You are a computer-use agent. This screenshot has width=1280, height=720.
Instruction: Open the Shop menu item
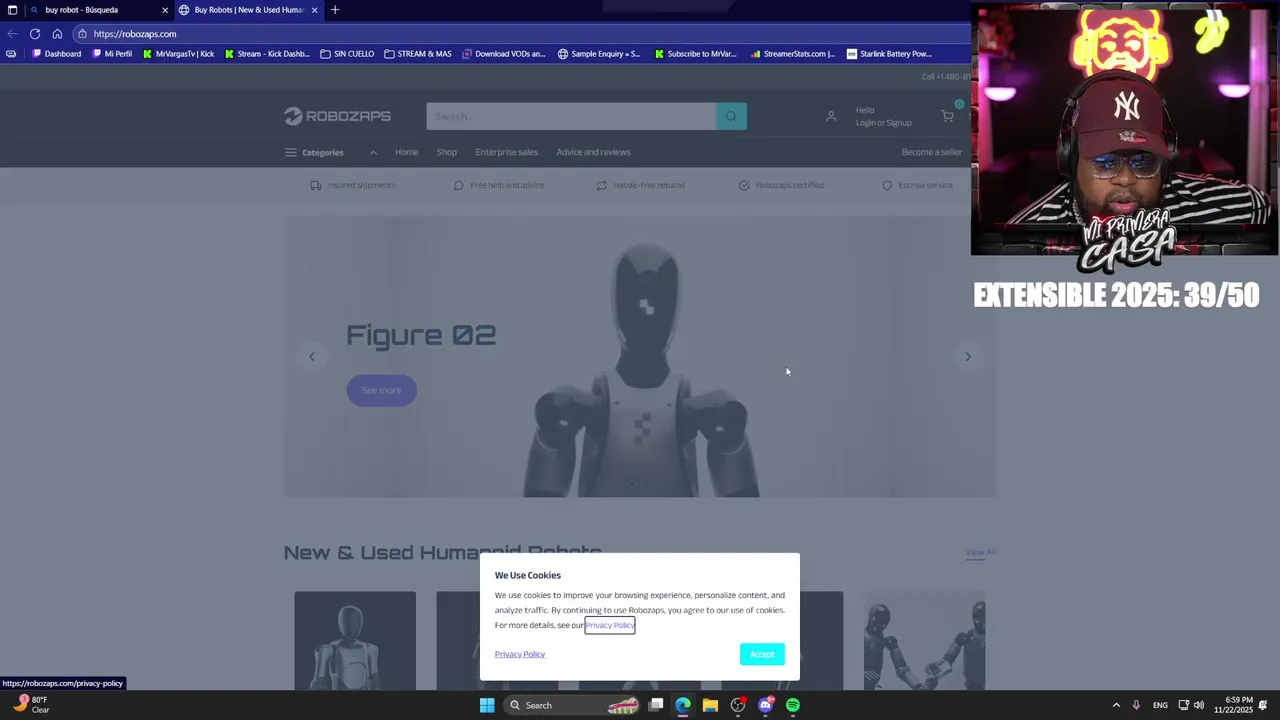447,152
